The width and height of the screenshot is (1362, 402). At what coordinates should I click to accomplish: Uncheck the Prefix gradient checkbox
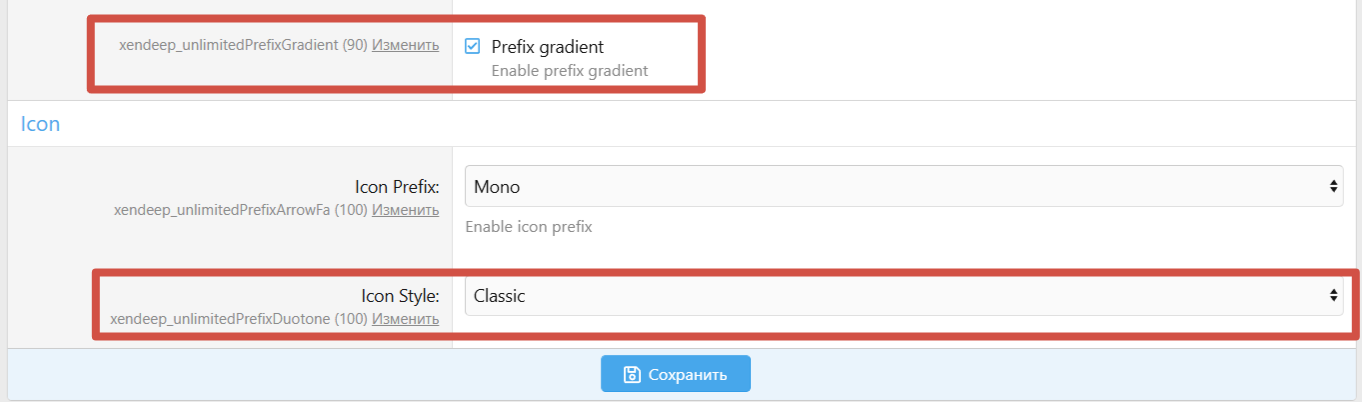coord(473,46)
